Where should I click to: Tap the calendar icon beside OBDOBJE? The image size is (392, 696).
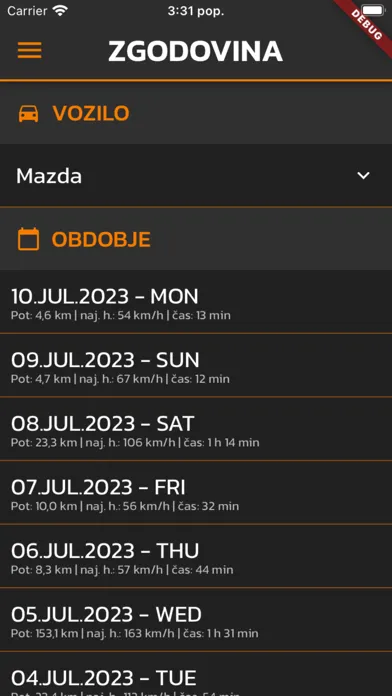[28, 239]
